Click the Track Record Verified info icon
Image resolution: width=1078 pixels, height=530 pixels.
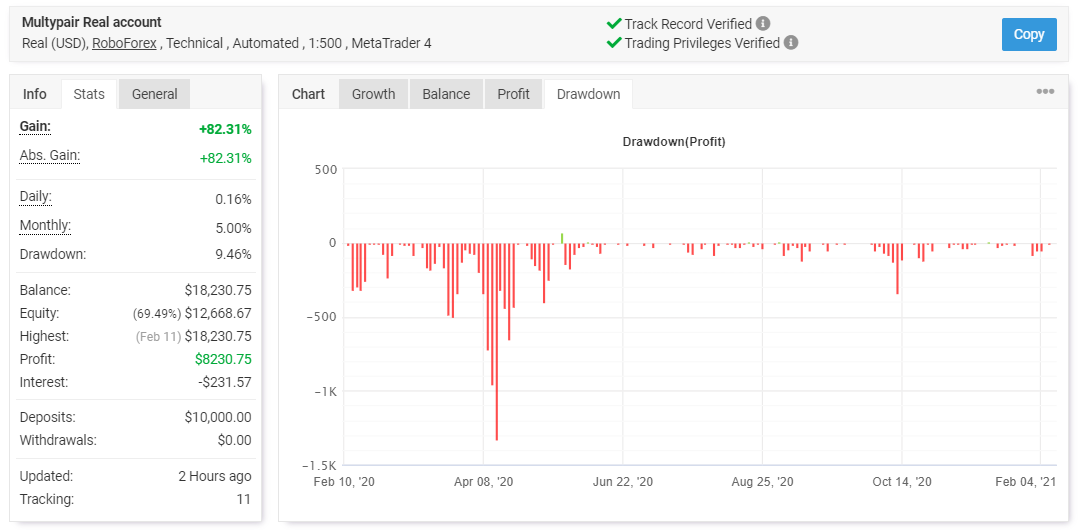(x=763, y=24)
